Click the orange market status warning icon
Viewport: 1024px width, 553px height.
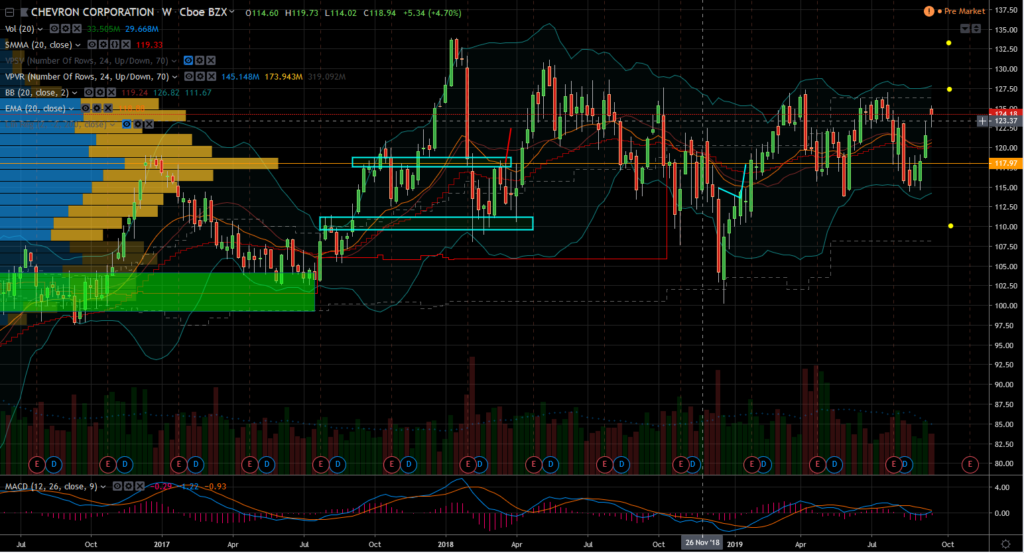click(x=929, y=11)
